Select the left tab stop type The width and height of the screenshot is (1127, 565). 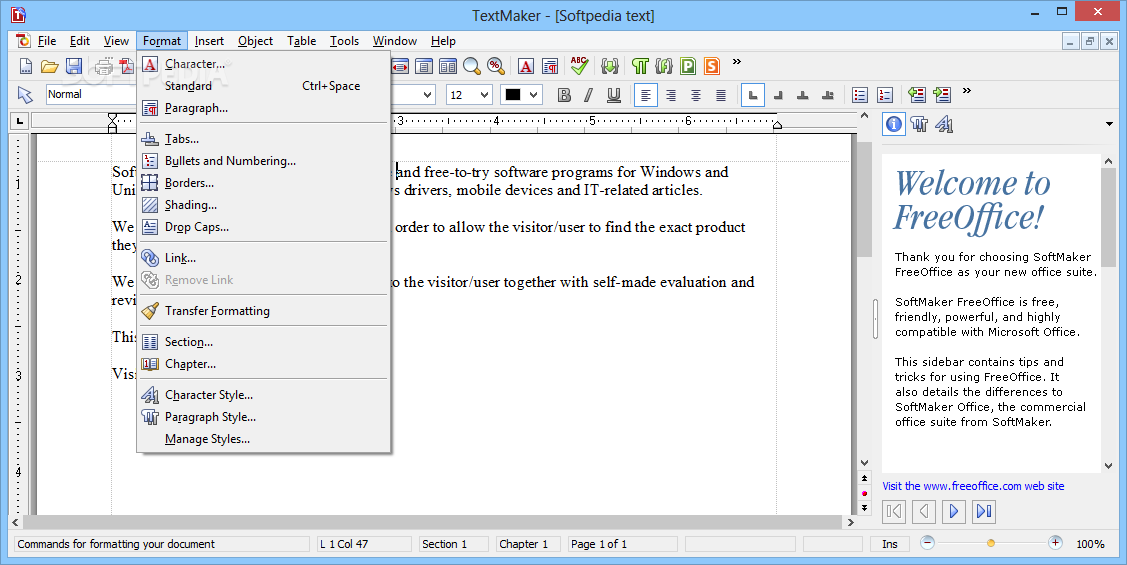753,95
